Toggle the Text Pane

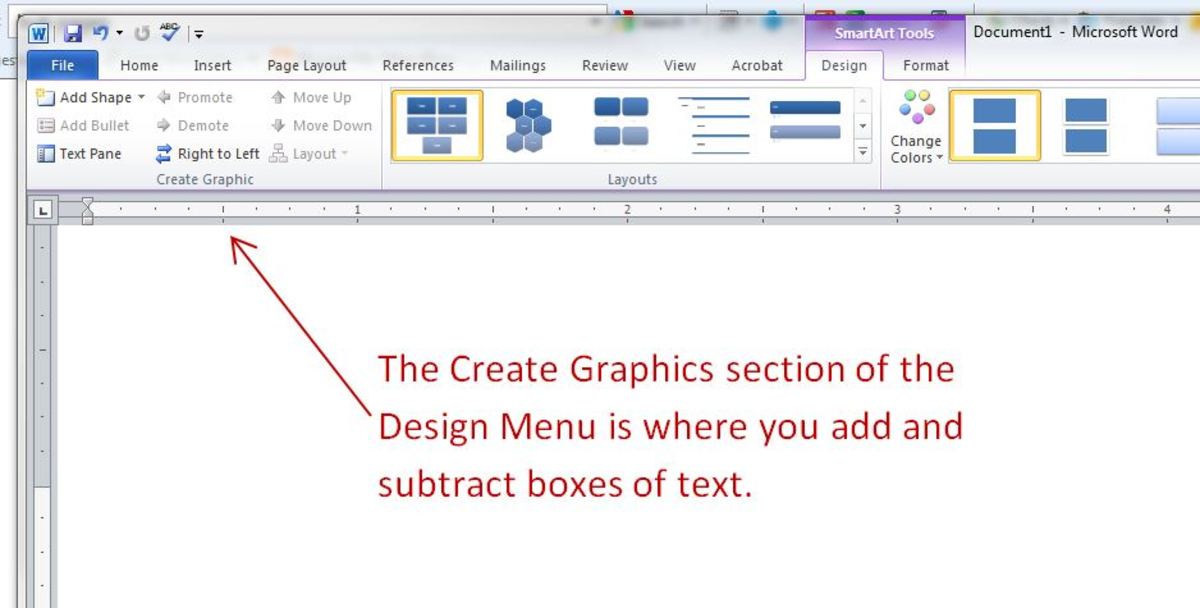point(80,153)
